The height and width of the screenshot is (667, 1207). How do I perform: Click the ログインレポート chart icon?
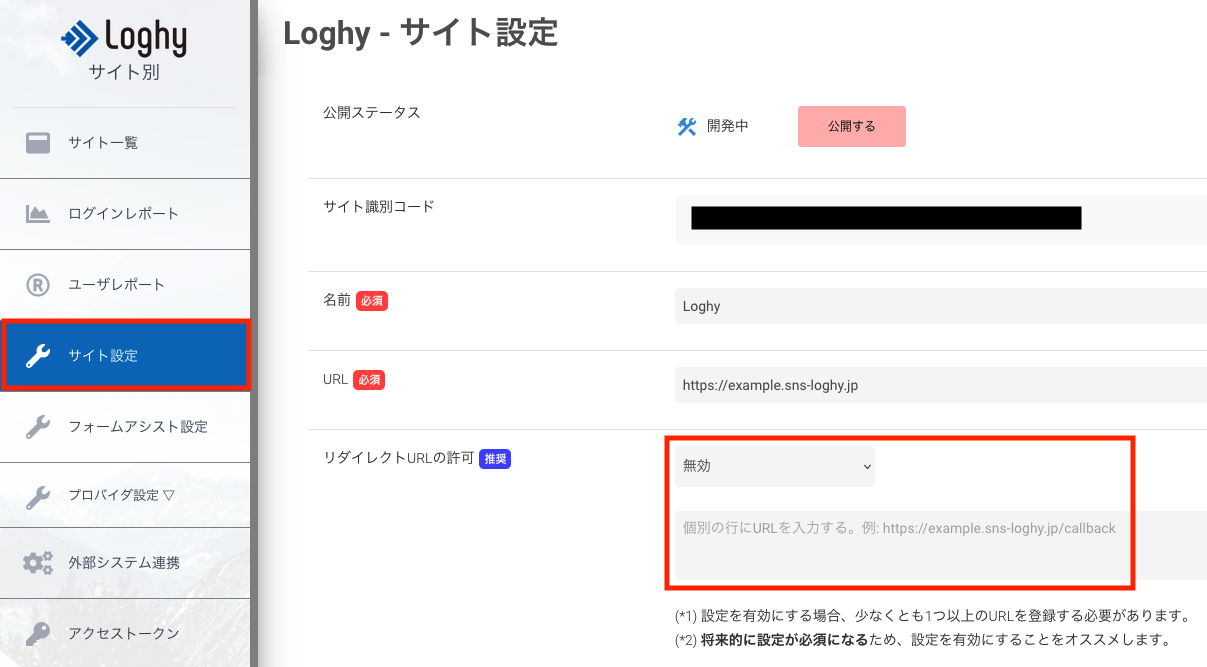38,214
